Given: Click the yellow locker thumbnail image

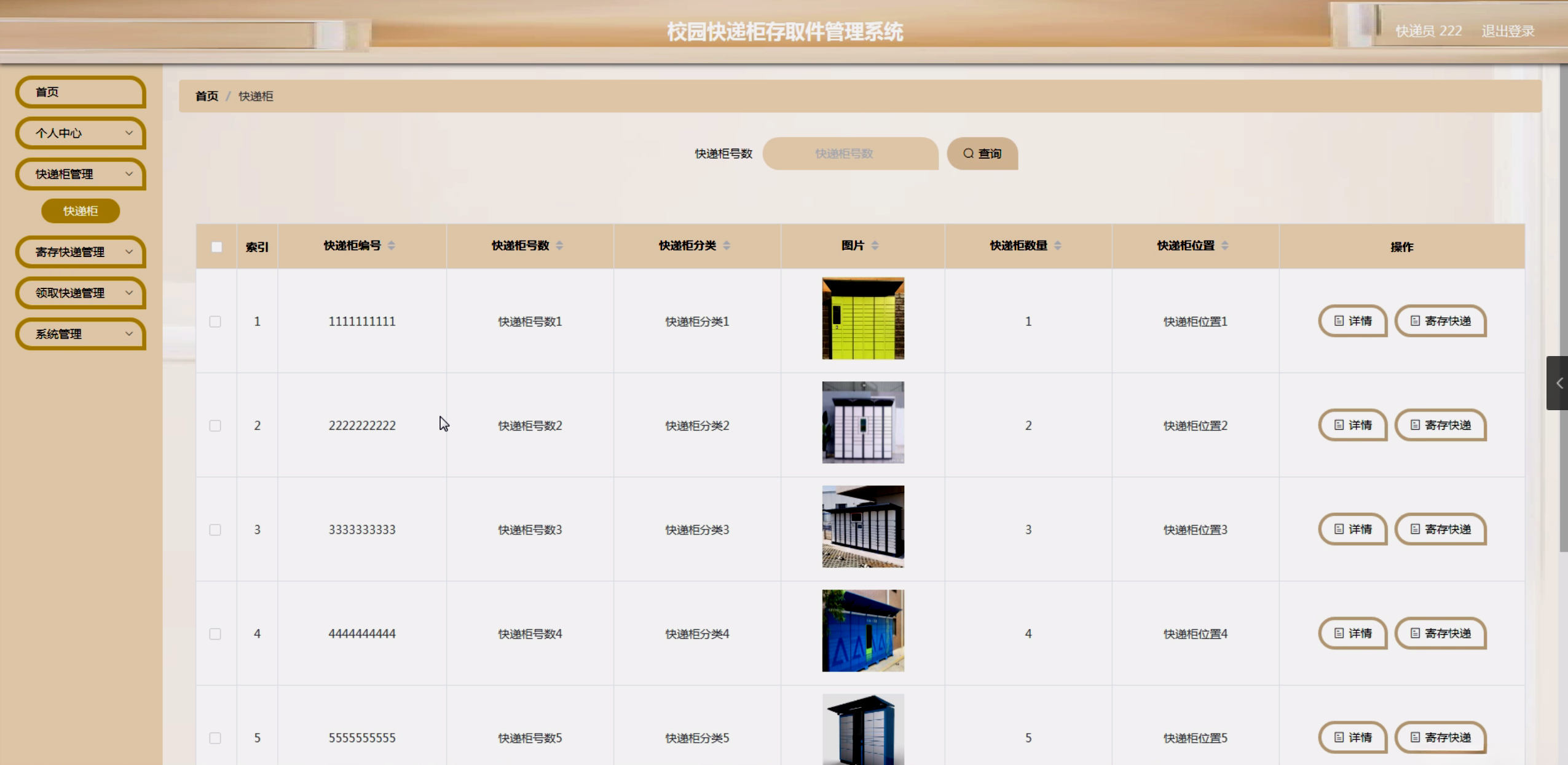Looking at the screenshot, I should (x=863, y=319).
